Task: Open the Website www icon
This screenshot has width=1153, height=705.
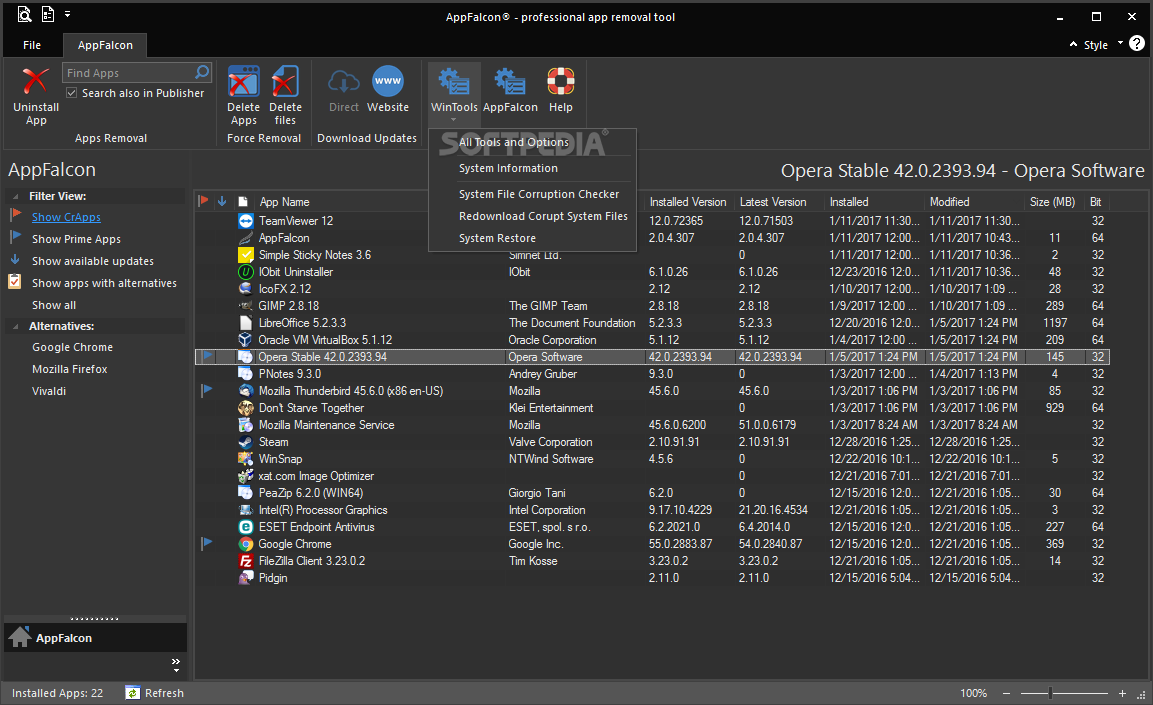Action: click(x=388, y=81)
